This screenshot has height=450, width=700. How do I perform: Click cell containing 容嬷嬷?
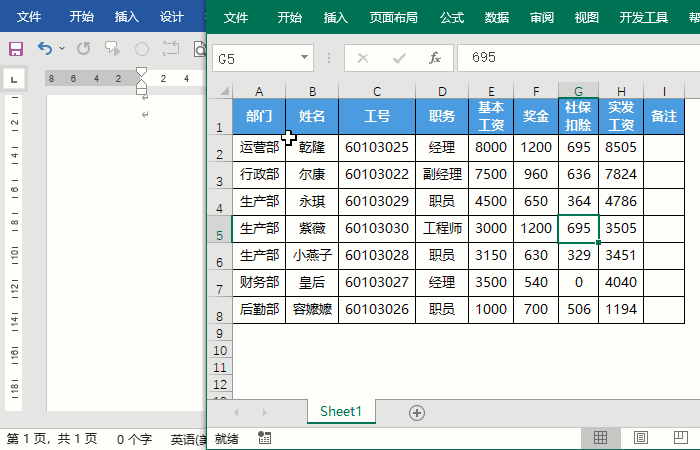coord(312,309)
